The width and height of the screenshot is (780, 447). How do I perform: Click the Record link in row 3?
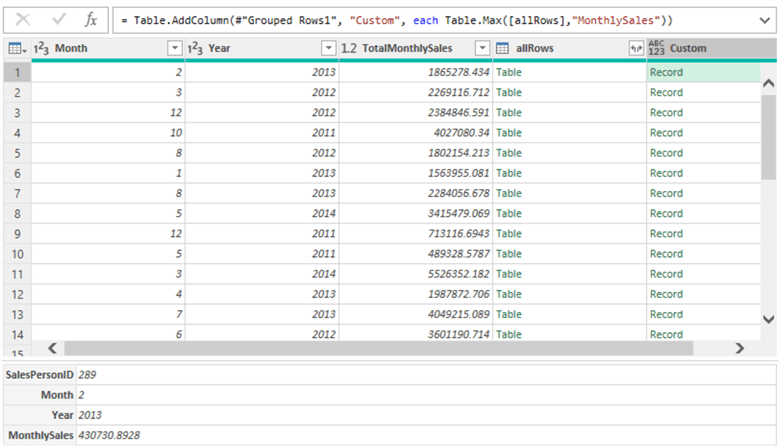[x=666, y=112]
